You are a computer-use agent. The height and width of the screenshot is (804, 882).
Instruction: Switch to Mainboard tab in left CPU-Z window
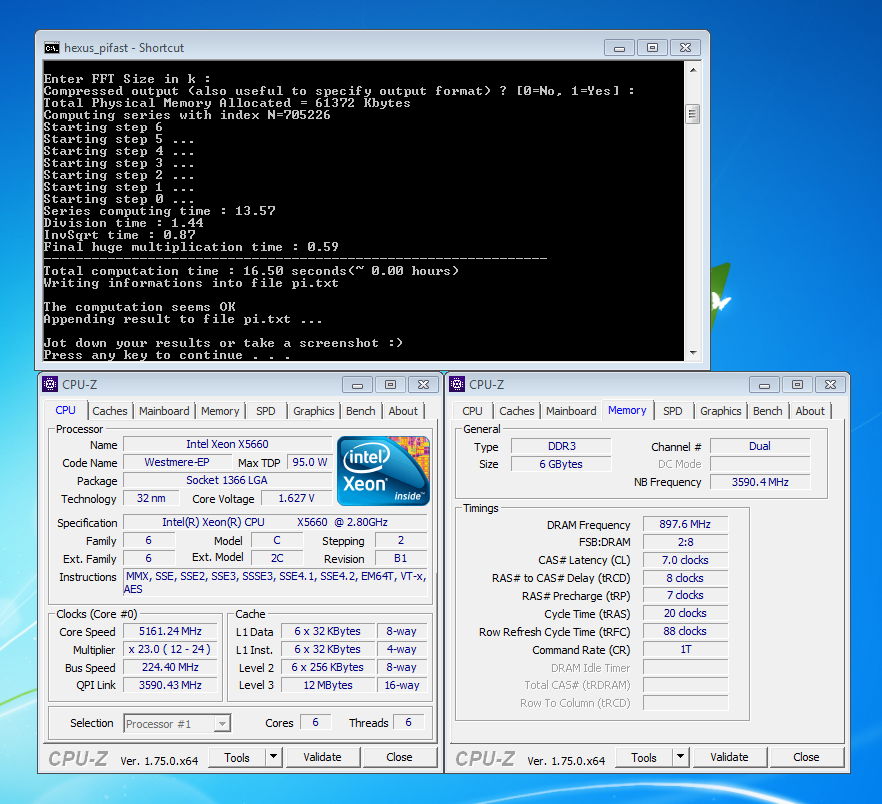pyautogui.click(x=164, y=411)
